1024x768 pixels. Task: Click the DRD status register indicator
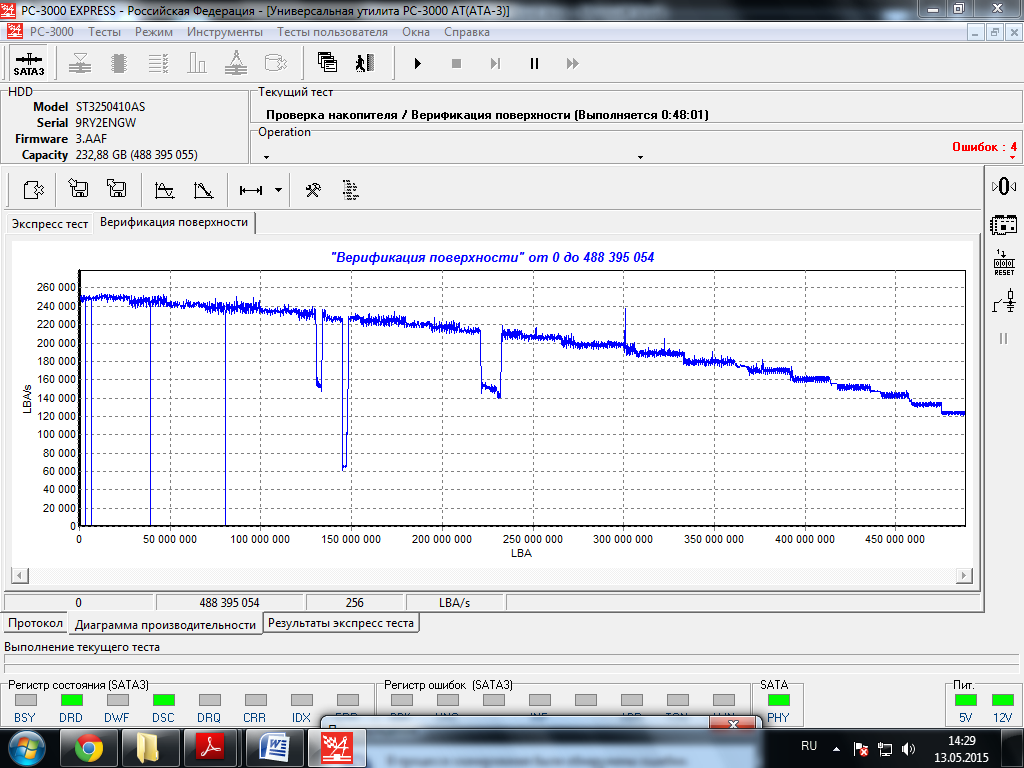coord(71,700)
